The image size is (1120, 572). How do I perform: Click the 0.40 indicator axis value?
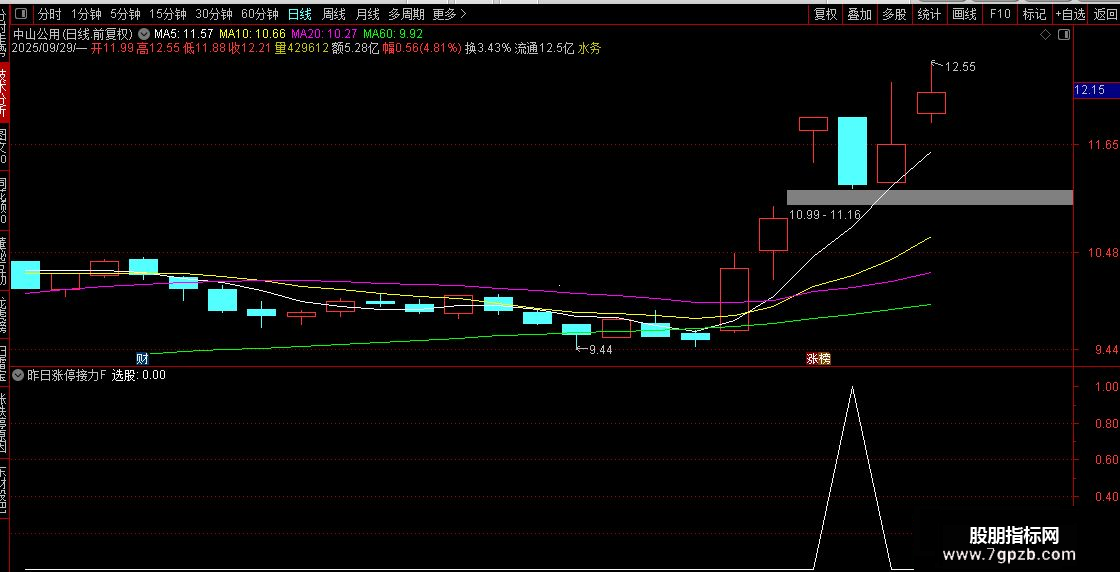(1106, 496)
